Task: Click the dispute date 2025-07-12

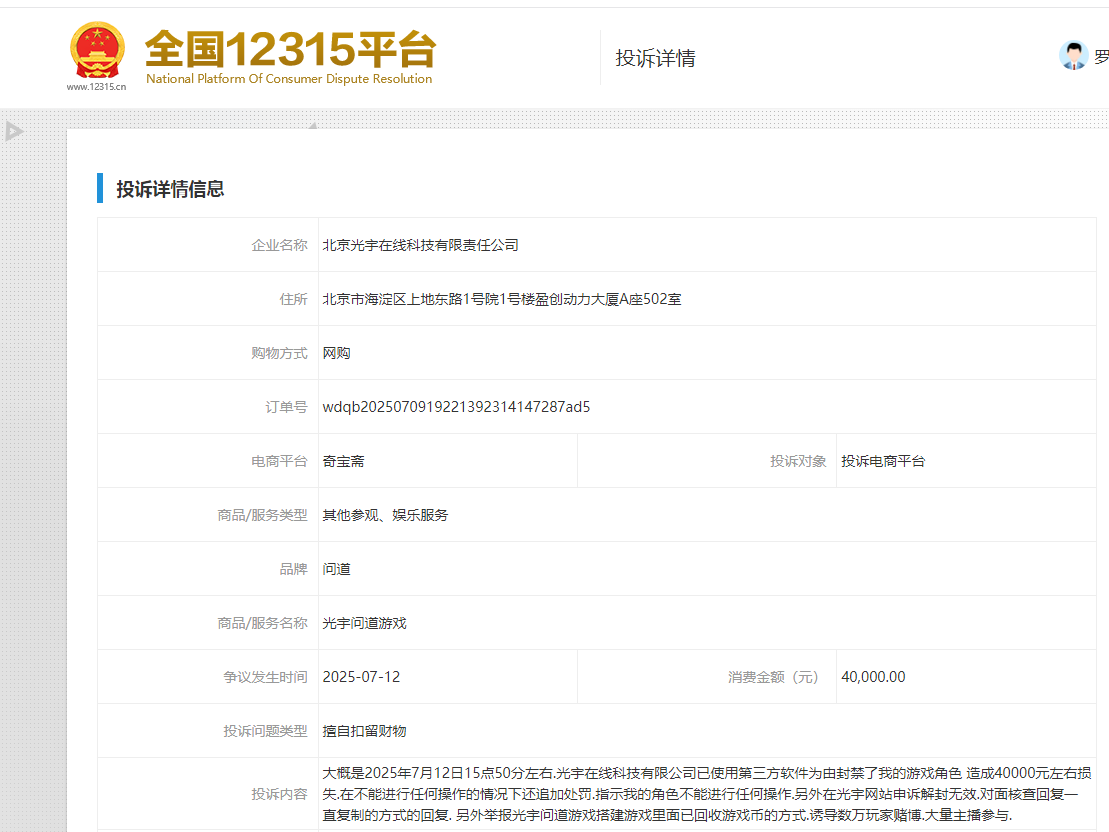Action: (x=361, y=677)
